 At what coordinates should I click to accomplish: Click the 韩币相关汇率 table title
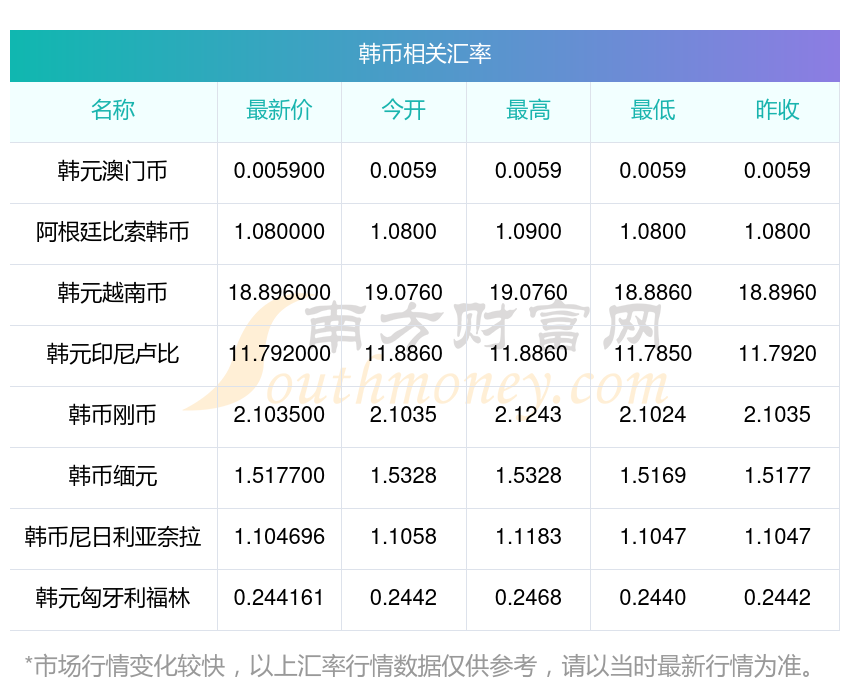coord(424,54)
